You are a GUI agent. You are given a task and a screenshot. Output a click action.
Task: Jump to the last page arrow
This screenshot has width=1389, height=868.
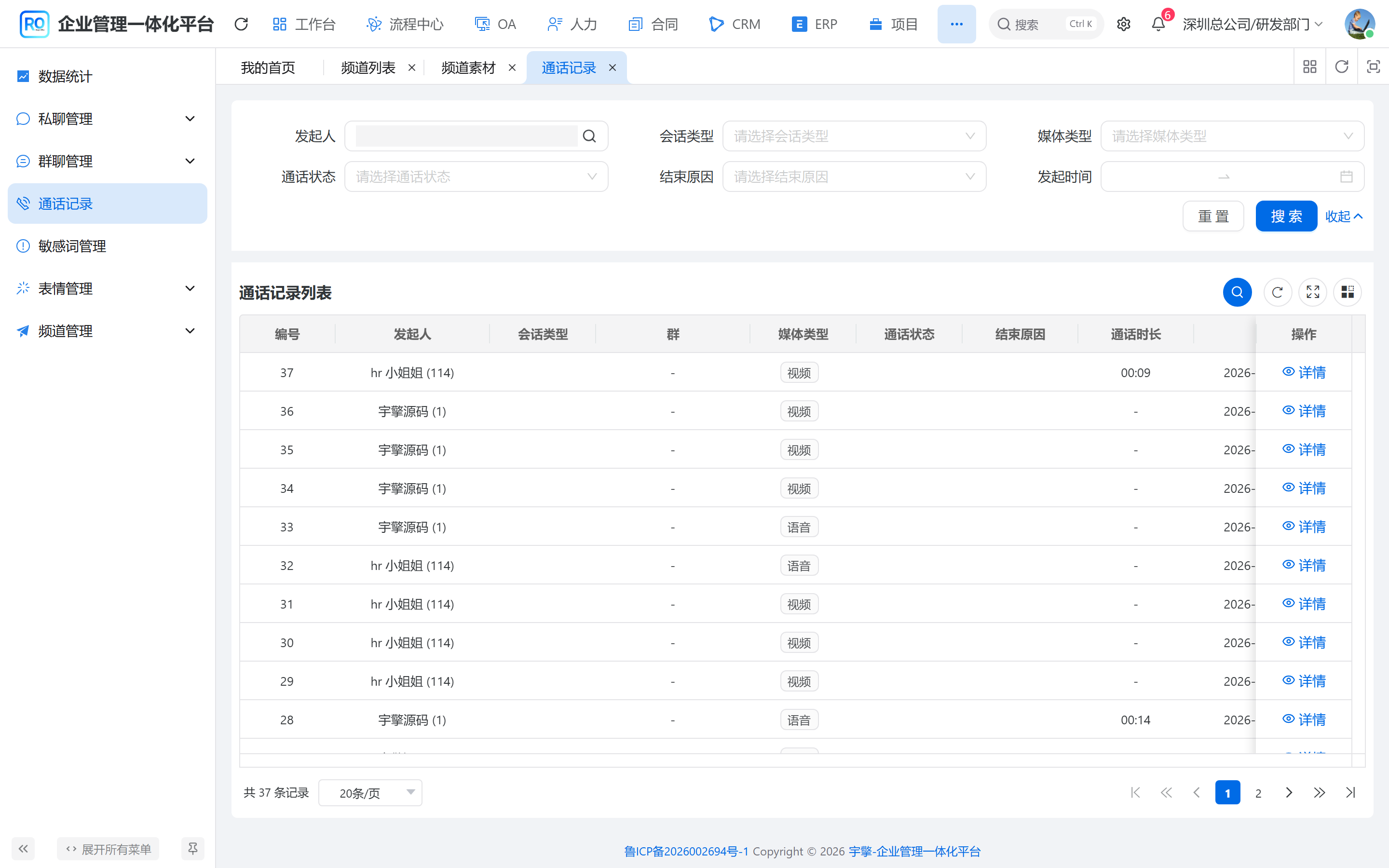[1350, 793]
